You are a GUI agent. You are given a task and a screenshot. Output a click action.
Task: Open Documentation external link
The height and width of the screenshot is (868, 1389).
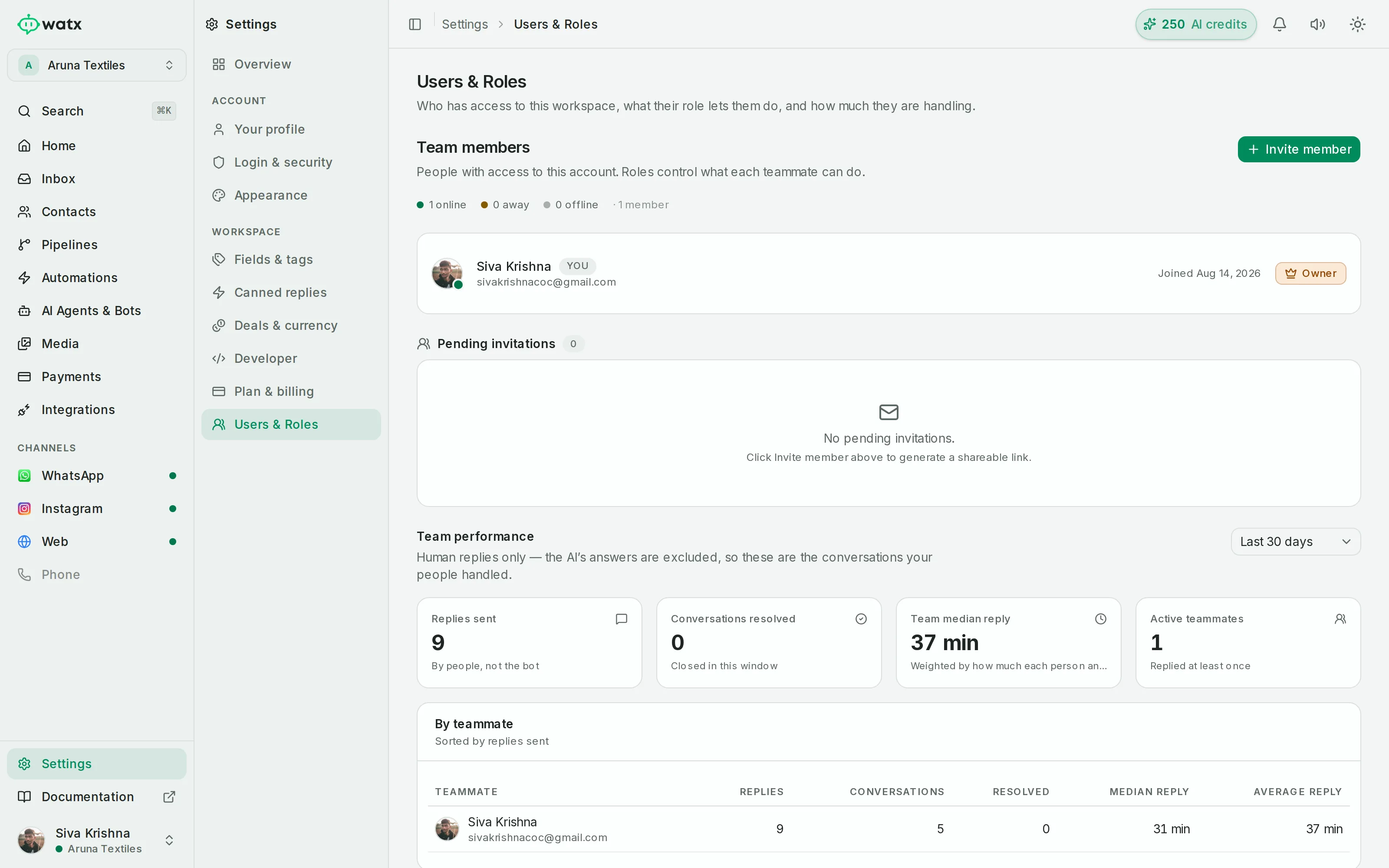click(x=96, y=797)
